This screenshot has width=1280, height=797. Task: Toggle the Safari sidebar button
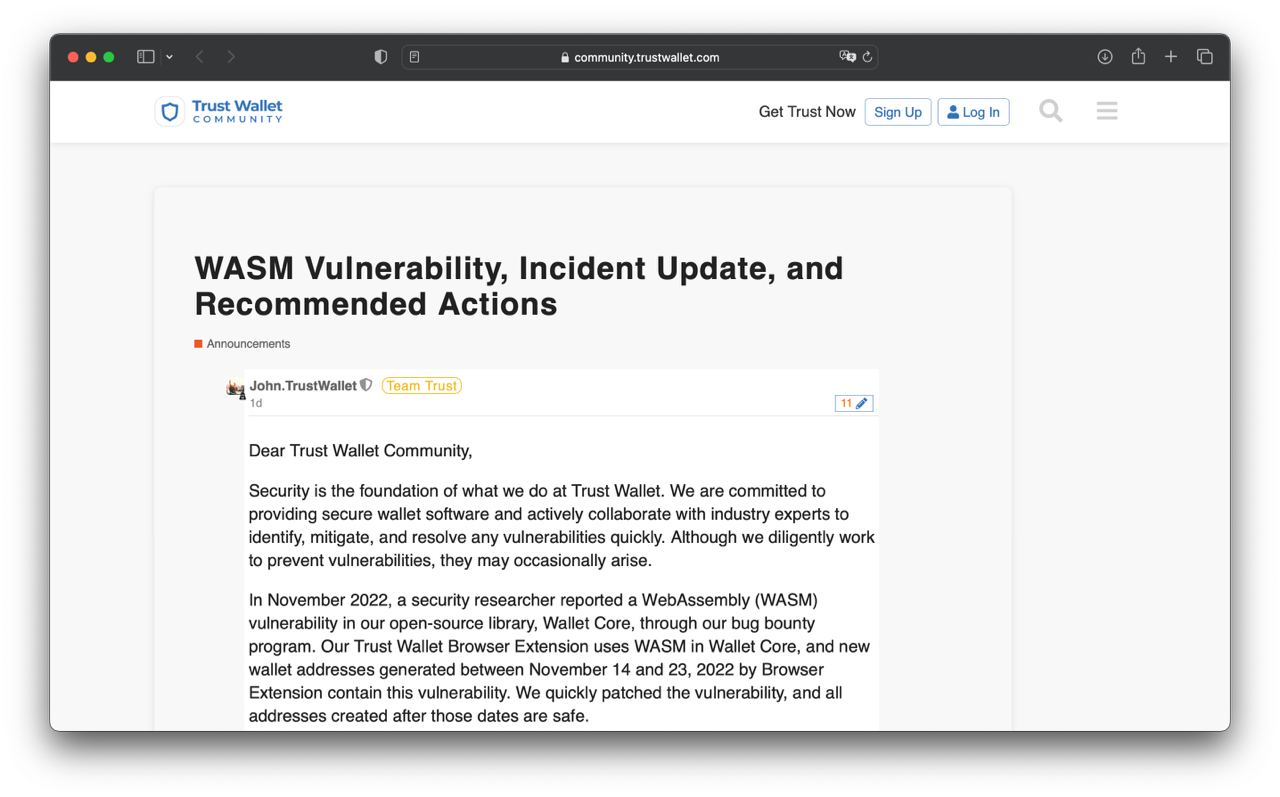point(146,57)
